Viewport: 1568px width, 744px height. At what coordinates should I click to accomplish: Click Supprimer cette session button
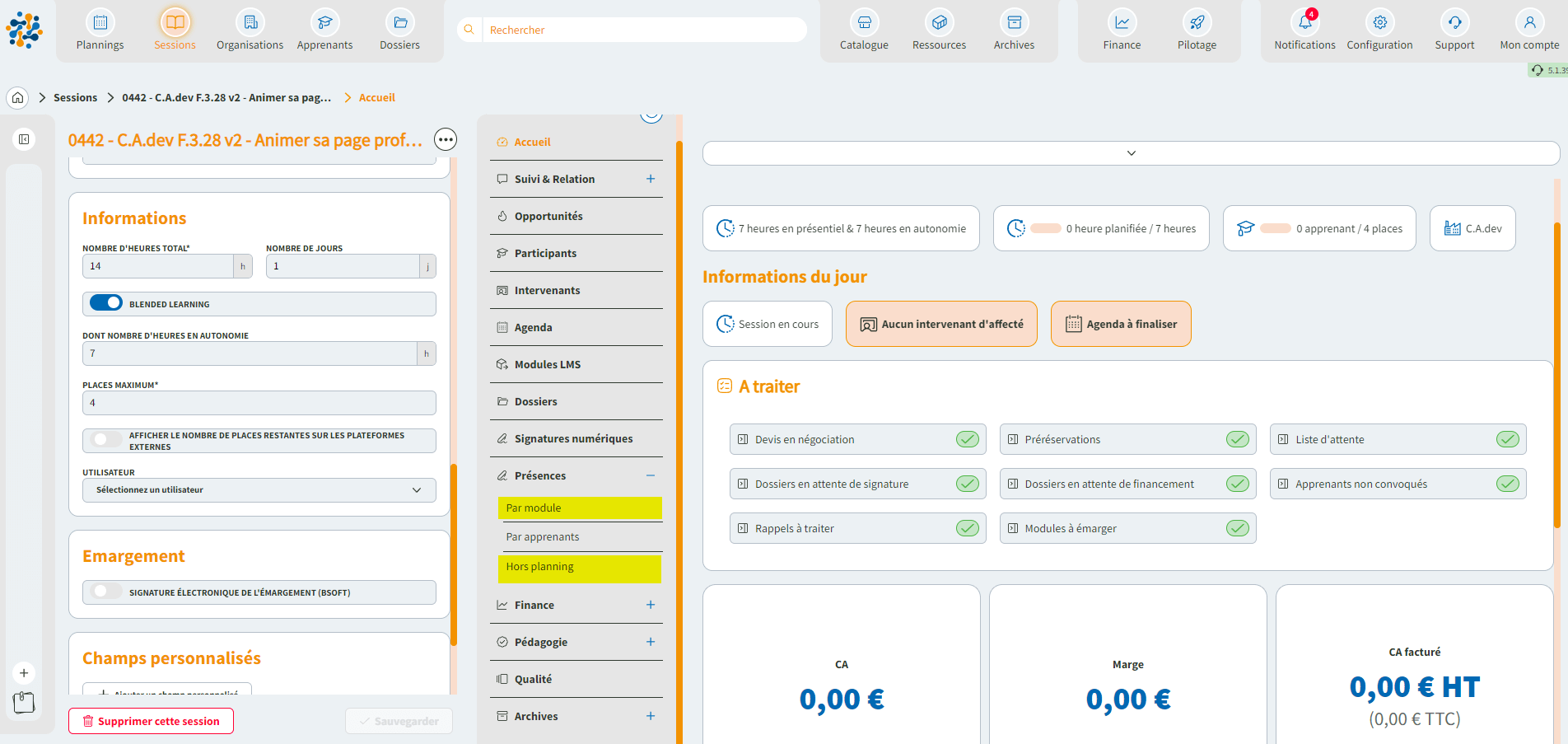(x=151, y=721)
